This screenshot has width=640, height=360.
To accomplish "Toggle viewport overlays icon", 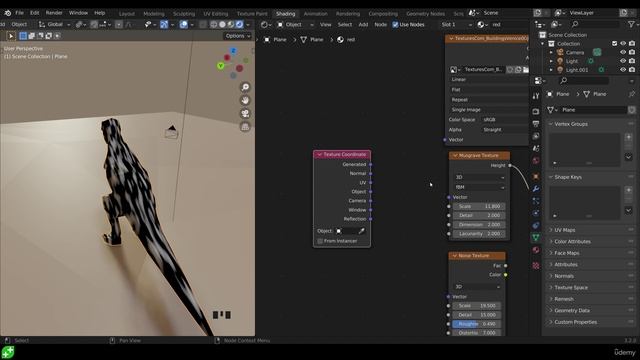I will point(184,24).
